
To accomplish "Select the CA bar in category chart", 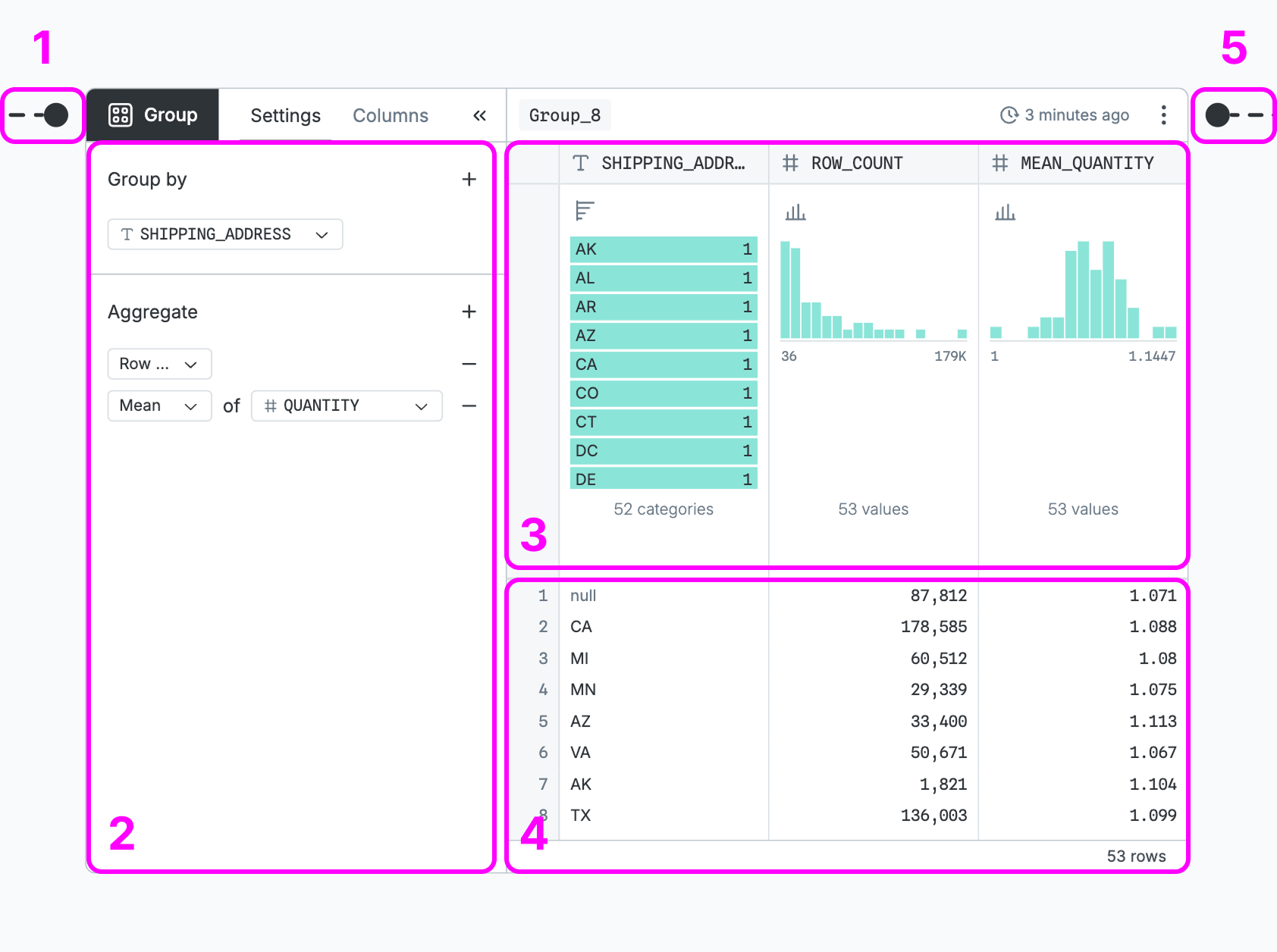I will (663, 365).
